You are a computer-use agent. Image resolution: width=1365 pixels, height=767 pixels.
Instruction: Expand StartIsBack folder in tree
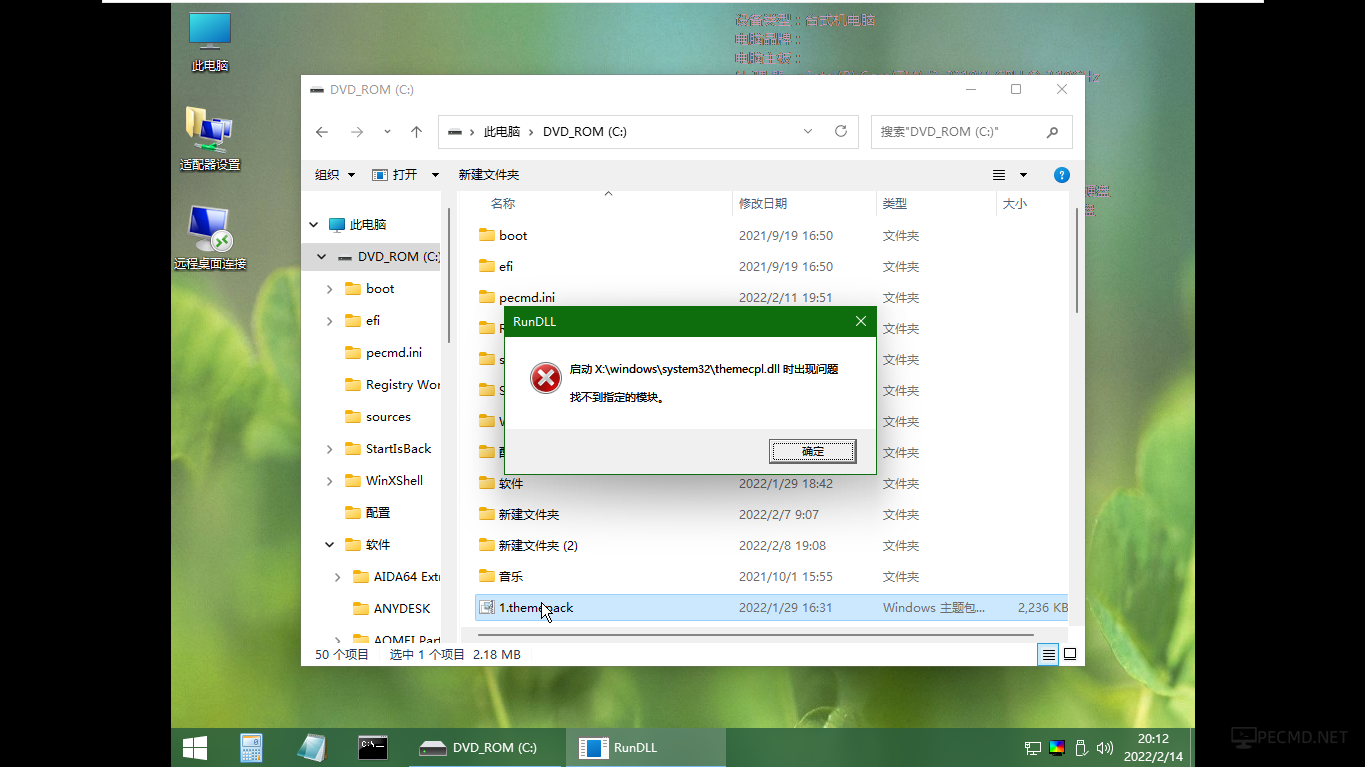tap(330, 449)
